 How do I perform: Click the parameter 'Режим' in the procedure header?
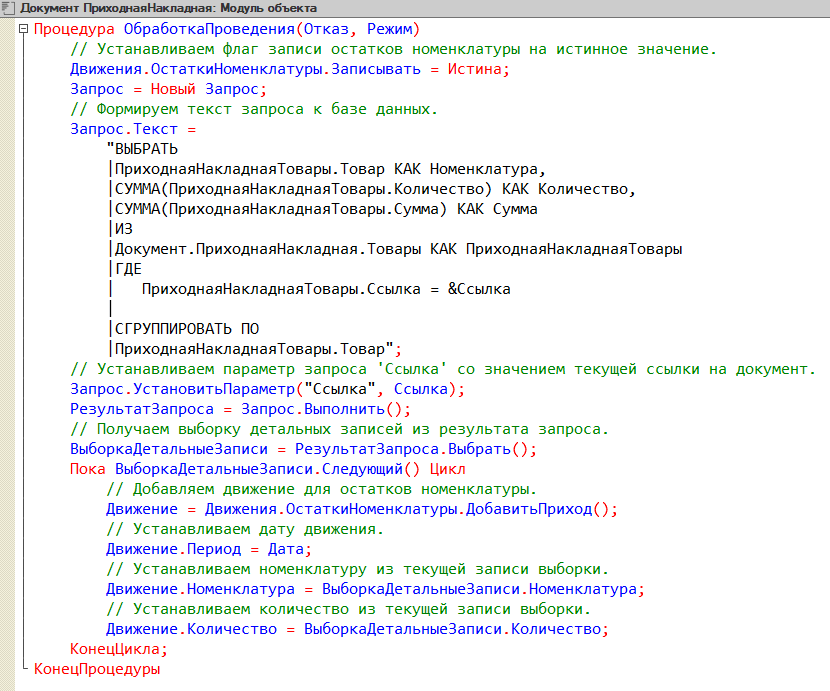point(389,29)
